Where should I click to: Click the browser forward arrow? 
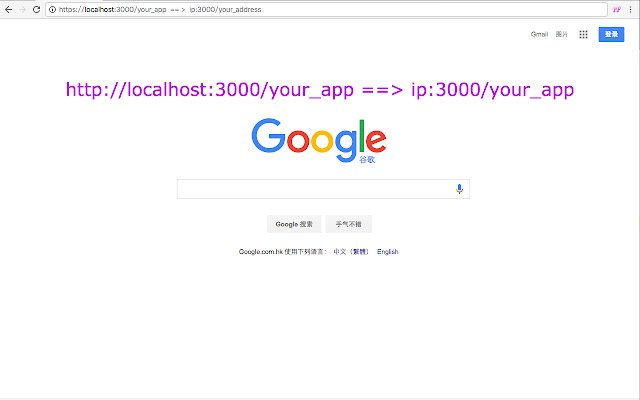click(23, 9)
